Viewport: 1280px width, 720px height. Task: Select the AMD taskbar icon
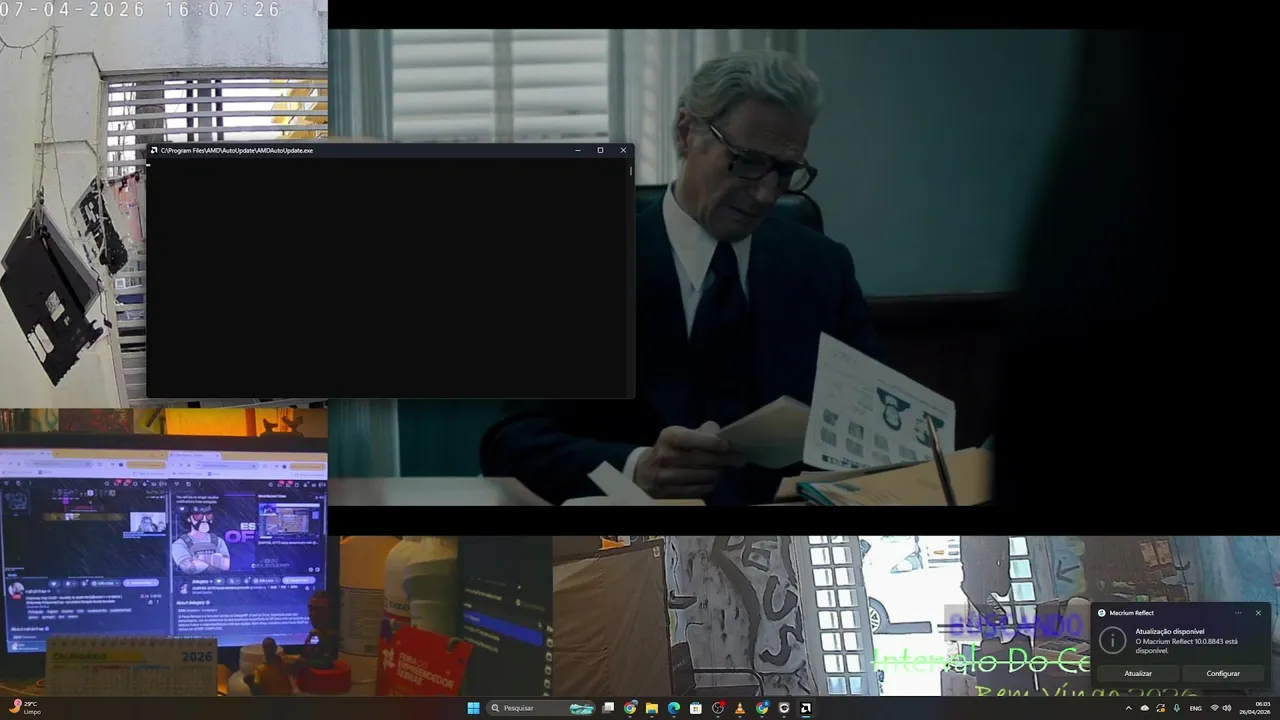pyautogui.click(x=806, y=708)
